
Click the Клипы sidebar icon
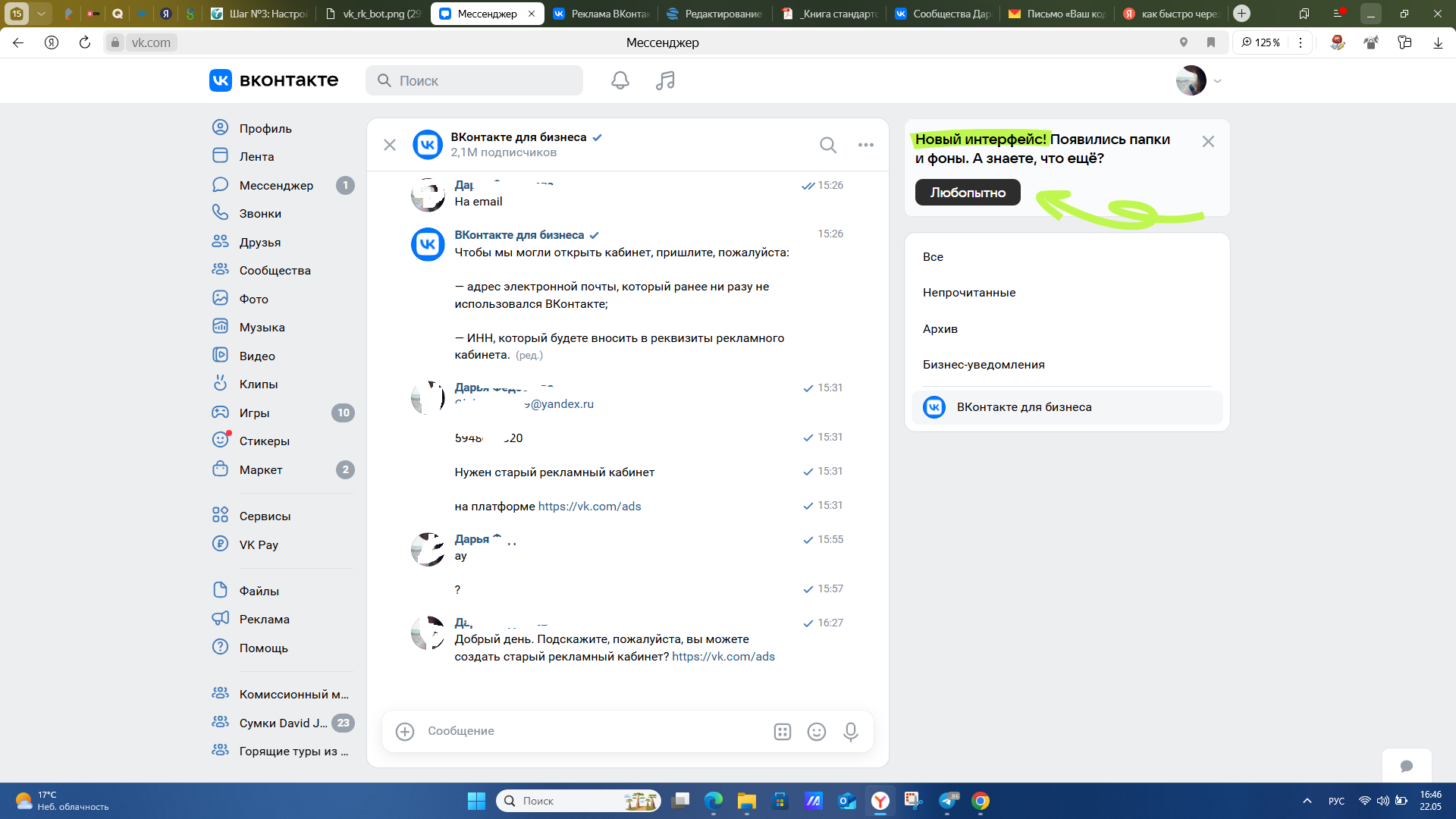221,383
